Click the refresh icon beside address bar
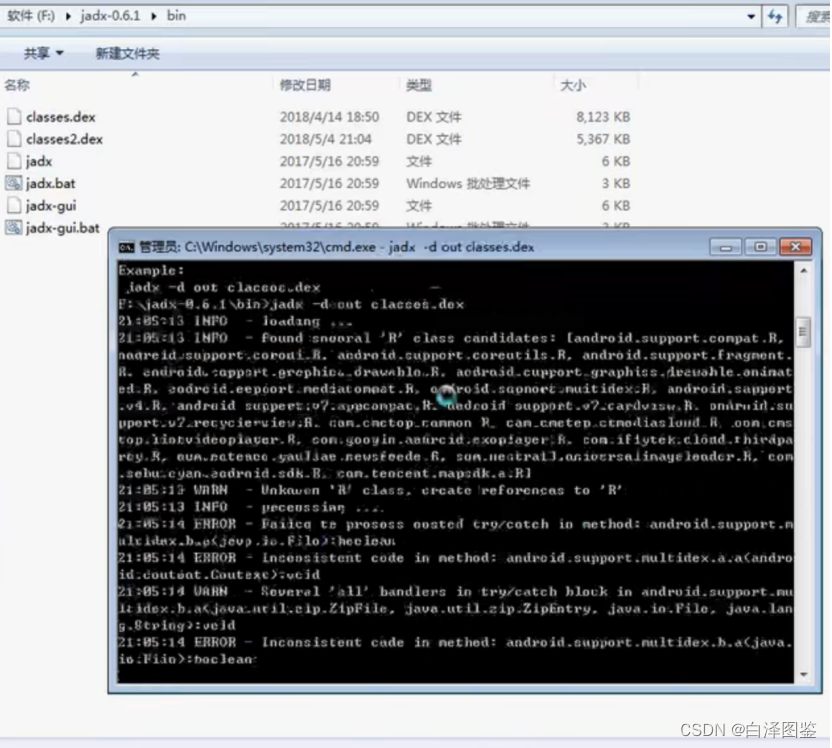 point(775,16)
